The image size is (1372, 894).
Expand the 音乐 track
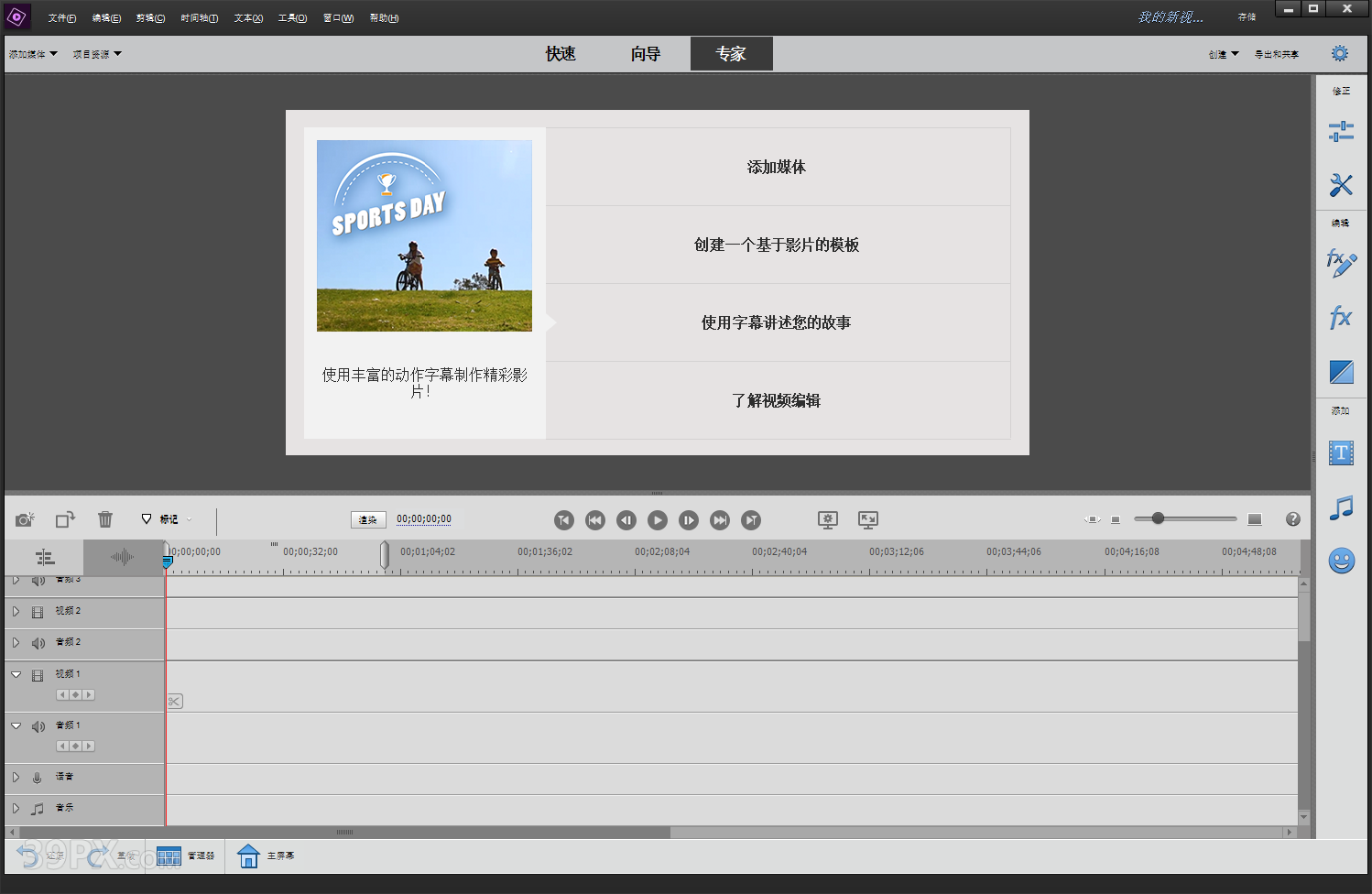[16, 808]
